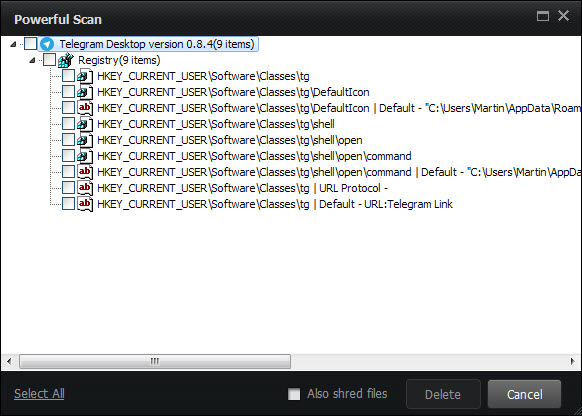582x416 pixels.
Task: Tick checkbox for tg | URL Protocol row
Action: pos(68,188)
